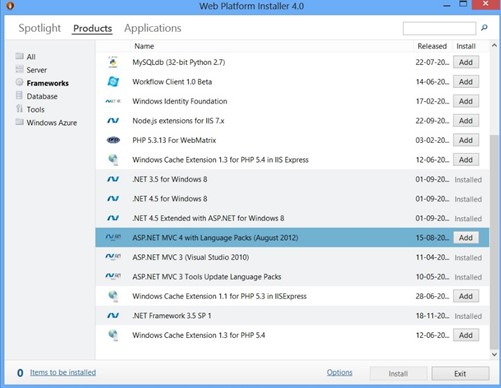
Task: Select the Windows Azure category
Action: (x=52, y=123)
